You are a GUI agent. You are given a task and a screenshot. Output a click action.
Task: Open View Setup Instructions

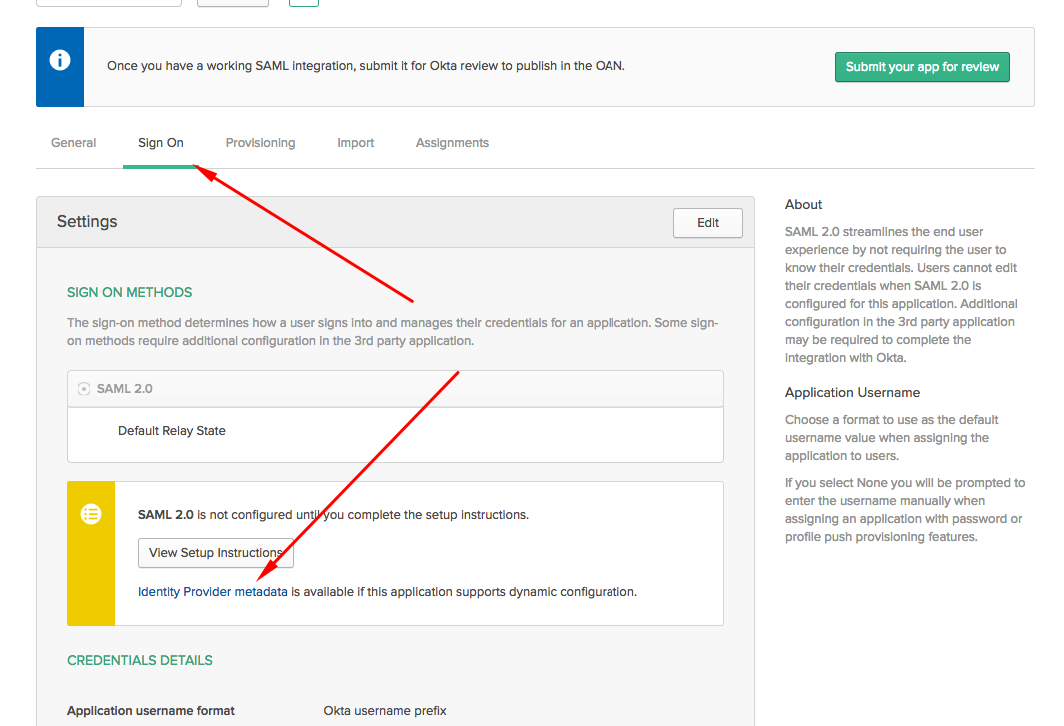click(215, 553)
